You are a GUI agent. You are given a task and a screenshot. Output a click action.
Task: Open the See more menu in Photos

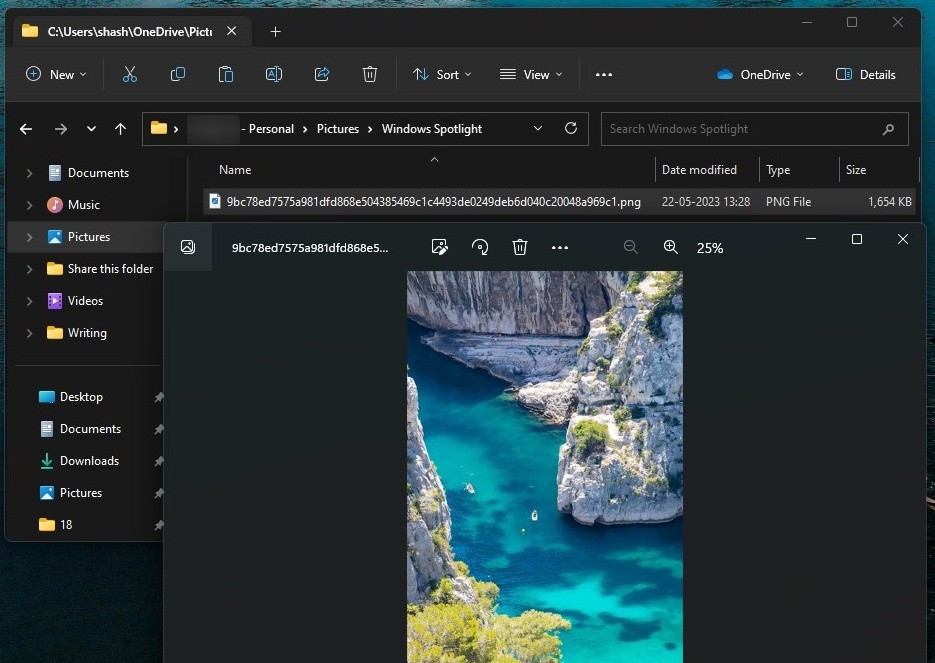coord(560,247)
